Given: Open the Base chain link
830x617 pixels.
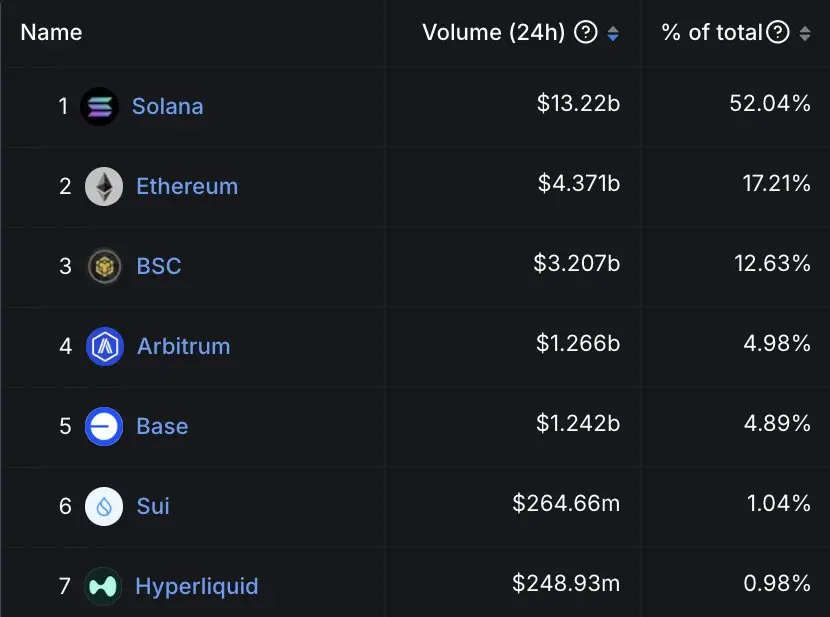Looking at the screenshot, I should [x=162, y=426].
